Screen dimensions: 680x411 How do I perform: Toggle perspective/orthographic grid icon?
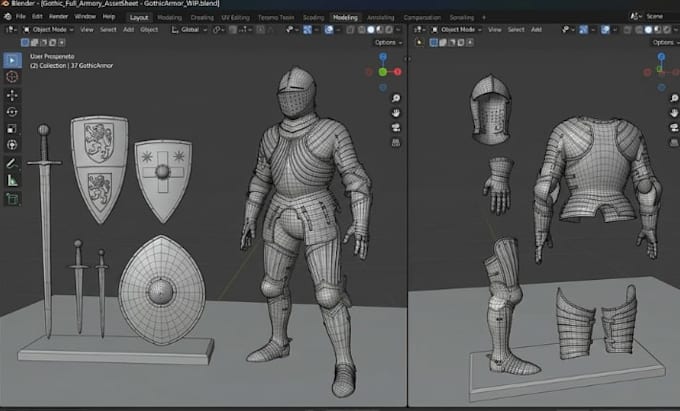[x=396, y=142]
